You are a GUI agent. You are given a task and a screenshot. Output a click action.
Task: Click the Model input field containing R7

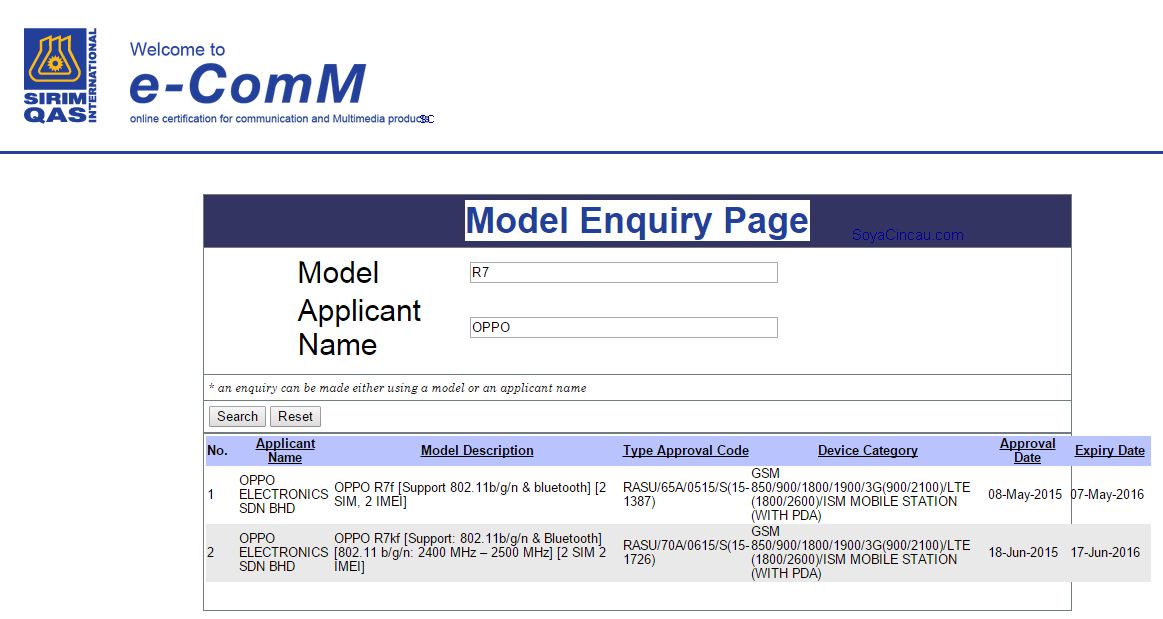point(623,273)
